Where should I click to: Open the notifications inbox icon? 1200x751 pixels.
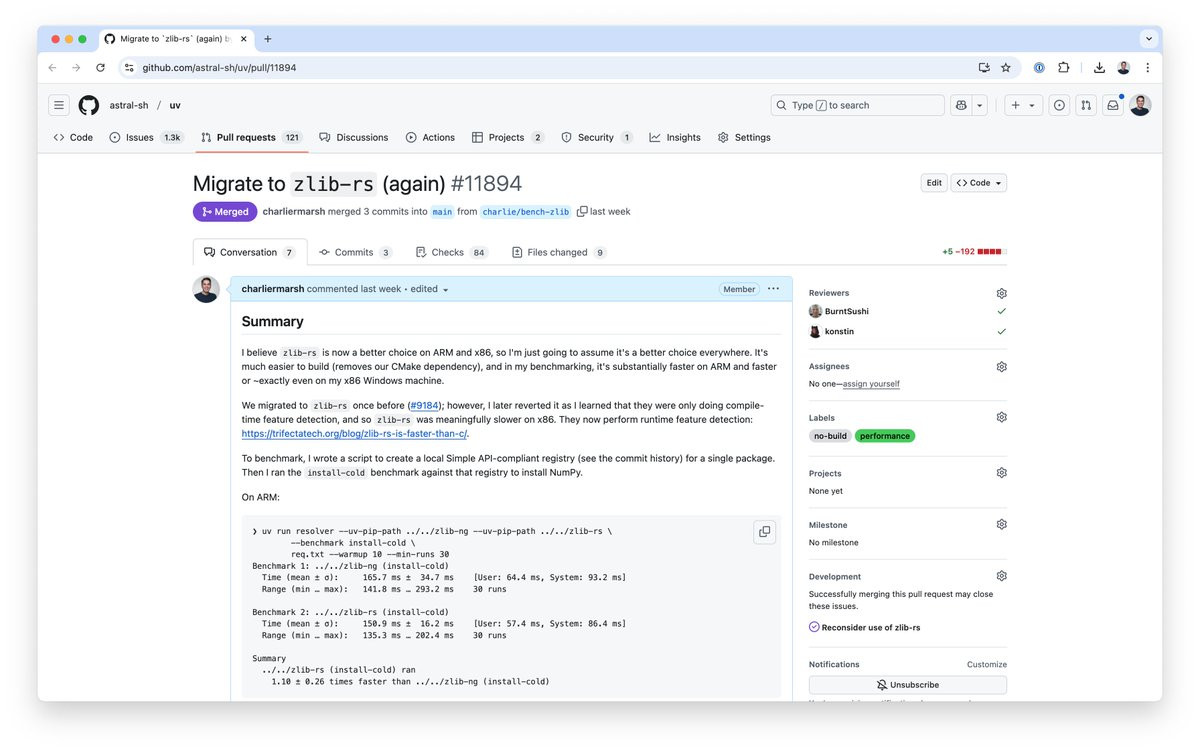1112,105
